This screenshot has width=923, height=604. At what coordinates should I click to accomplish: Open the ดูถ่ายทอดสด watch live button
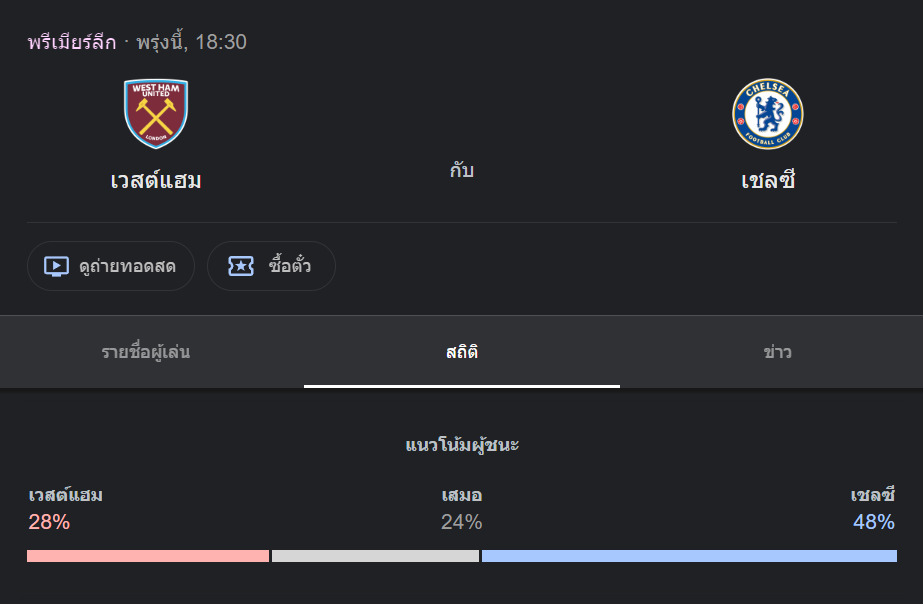tap(111, 266)
